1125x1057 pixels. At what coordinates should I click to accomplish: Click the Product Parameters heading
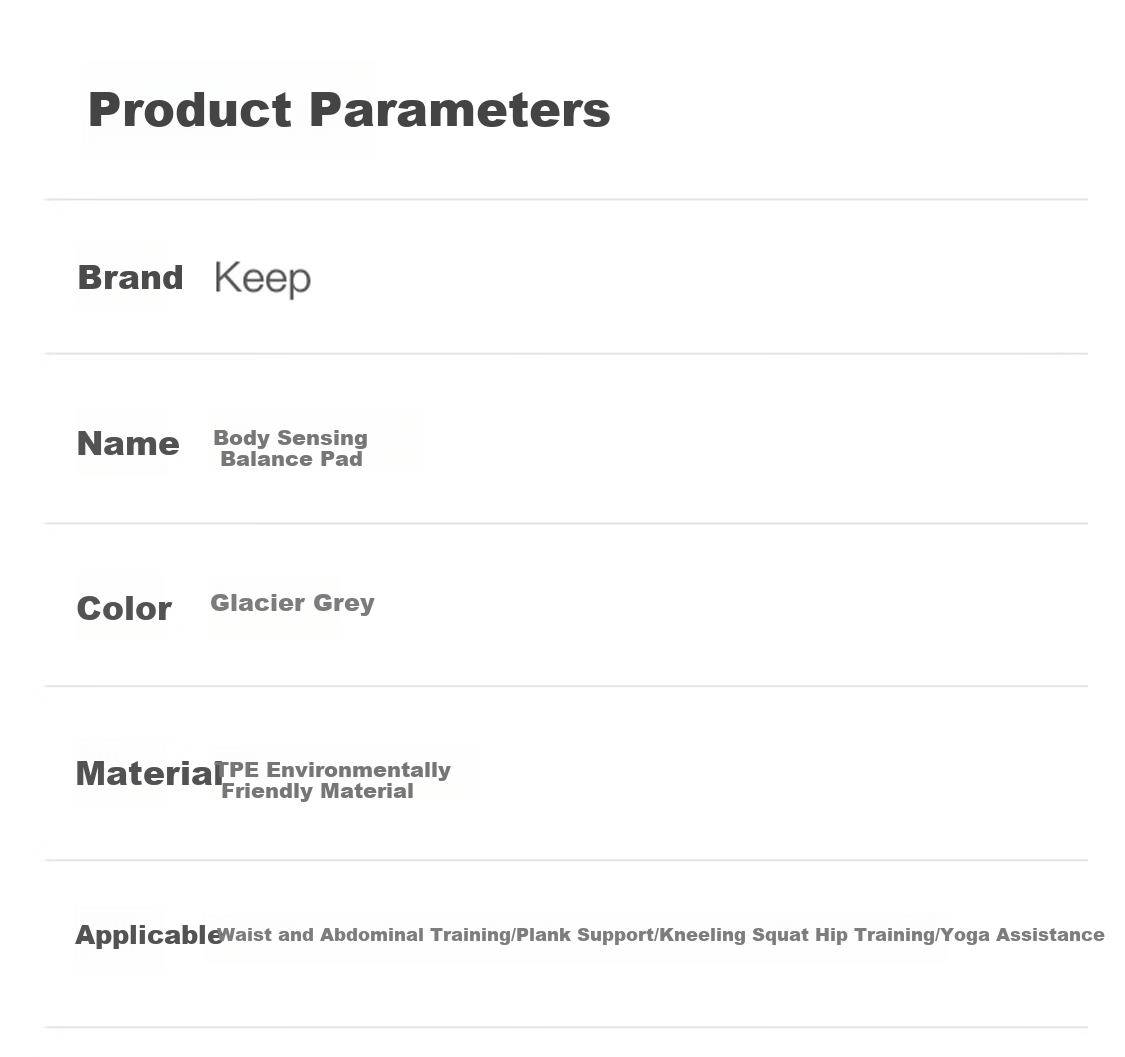point(349,111)
